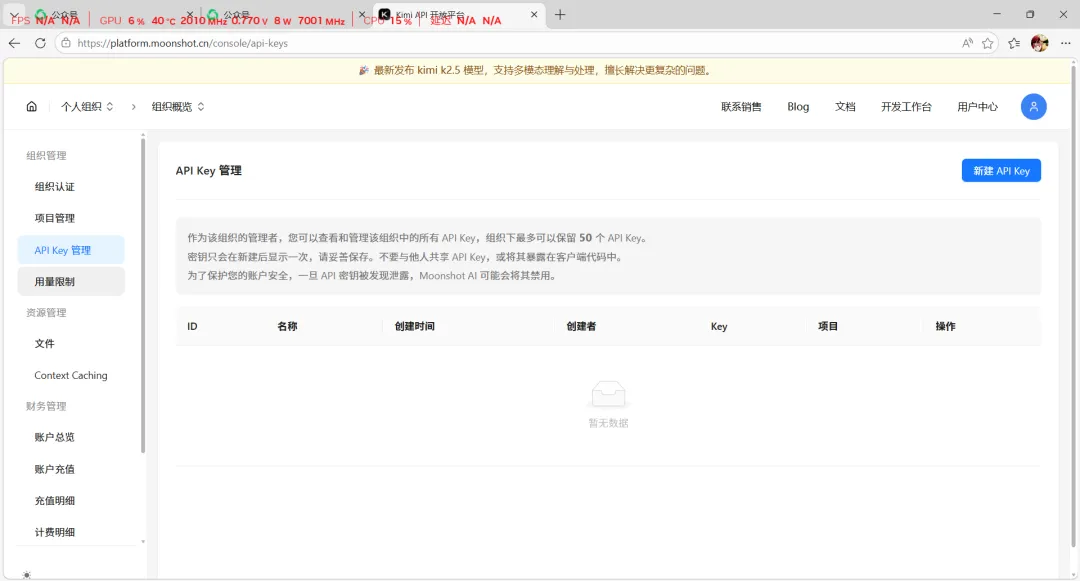
Task: Open a new browser tab
Action: point(560,14)
